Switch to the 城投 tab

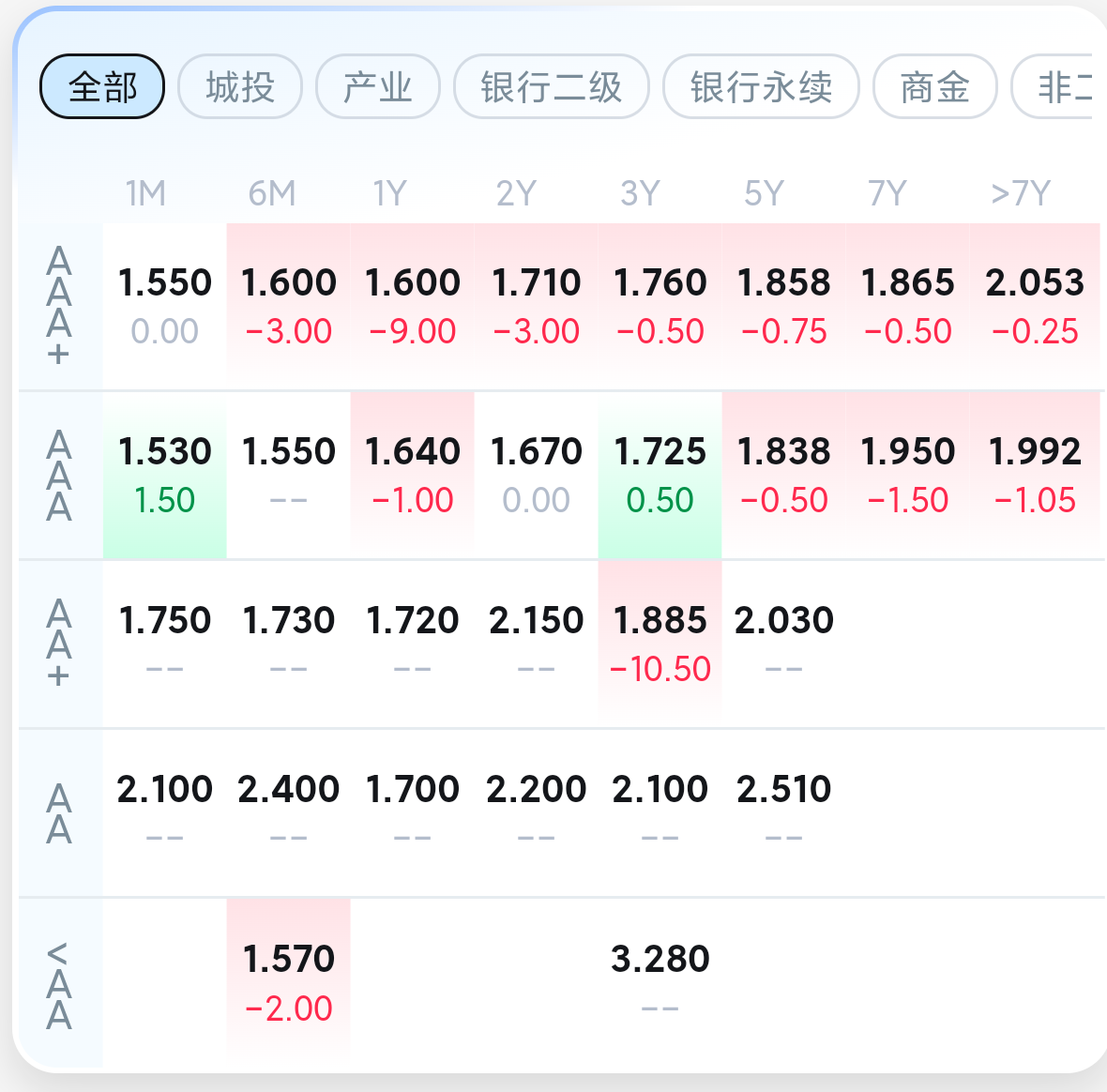[240, 87]
